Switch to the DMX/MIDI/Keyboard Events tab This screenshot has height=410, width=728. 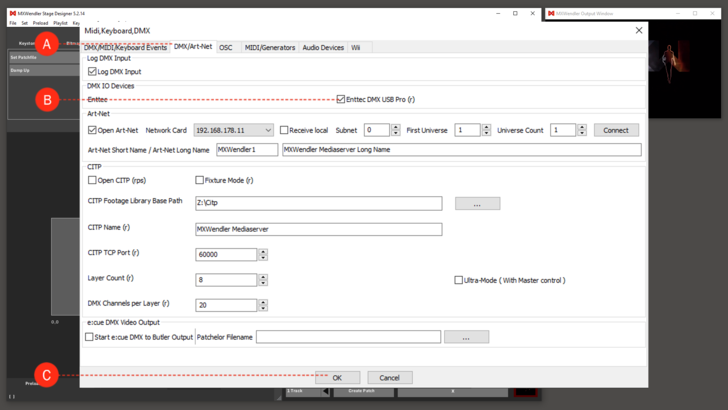(125, 47)
